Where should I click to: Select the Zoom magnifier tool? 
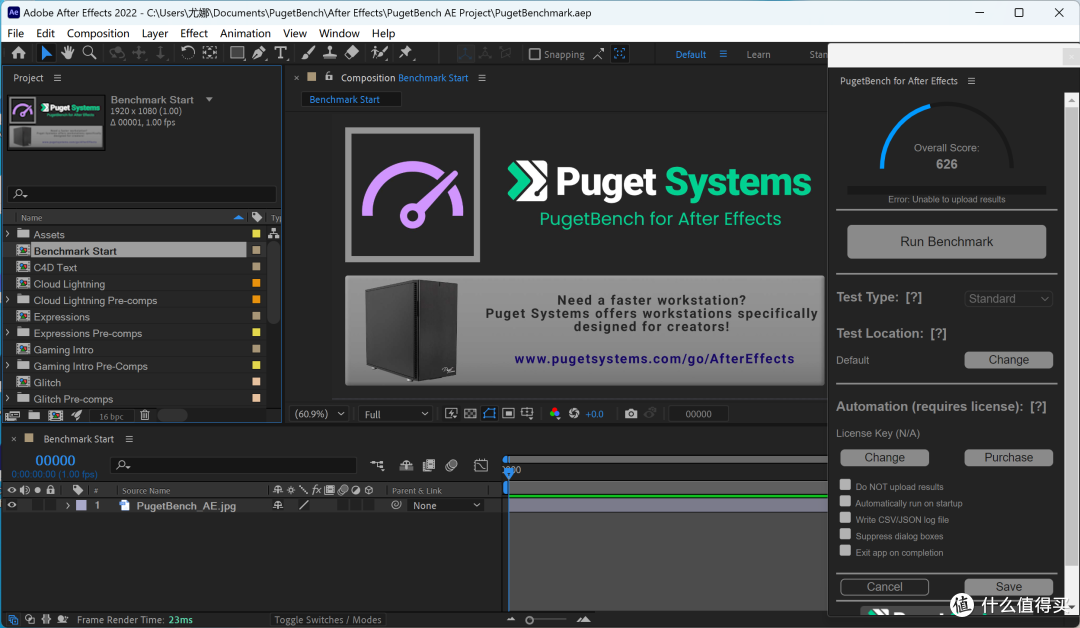[90, 53]
